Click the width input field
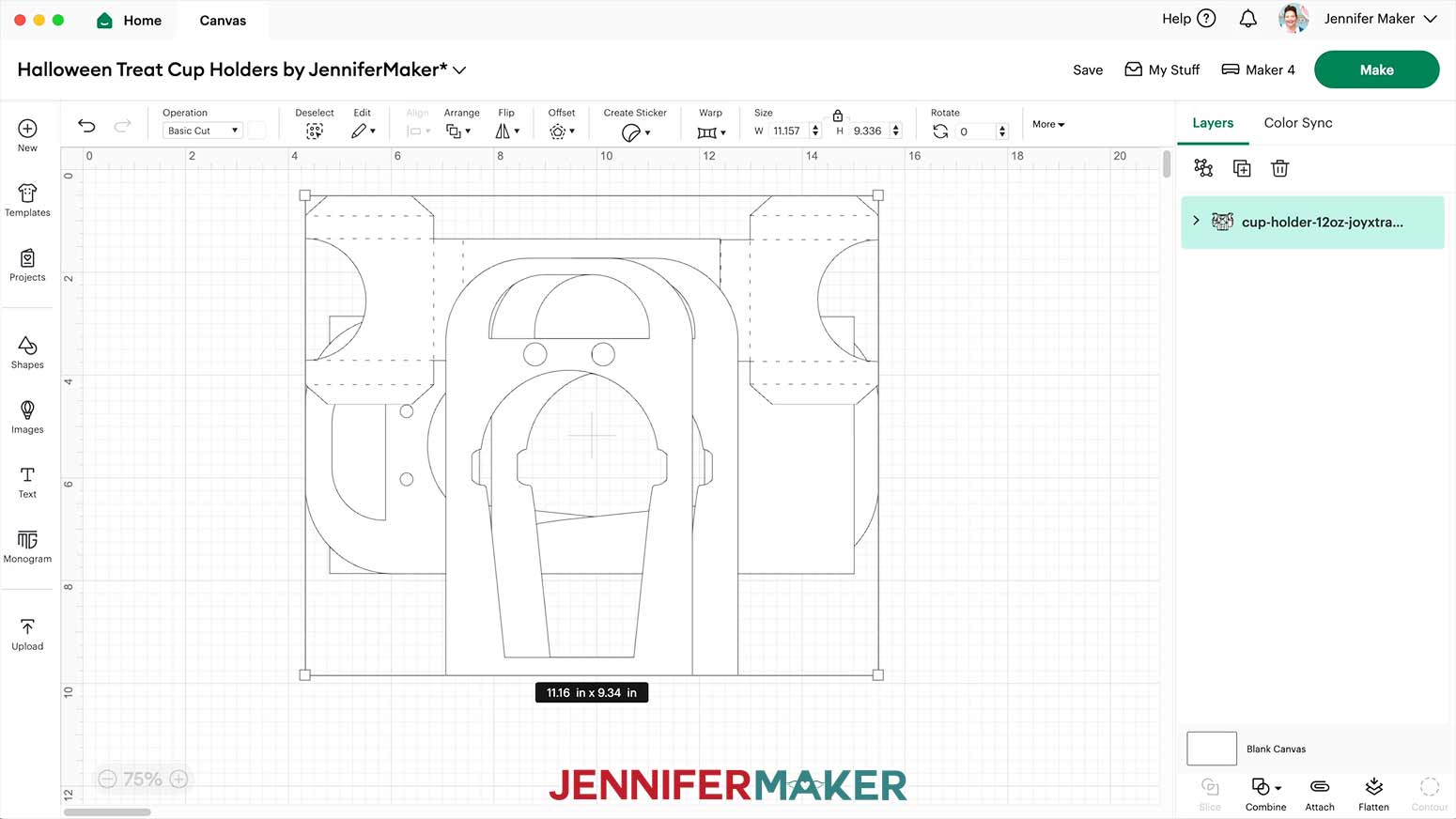Screen dimensions: 1456x819 pos(787,131)
